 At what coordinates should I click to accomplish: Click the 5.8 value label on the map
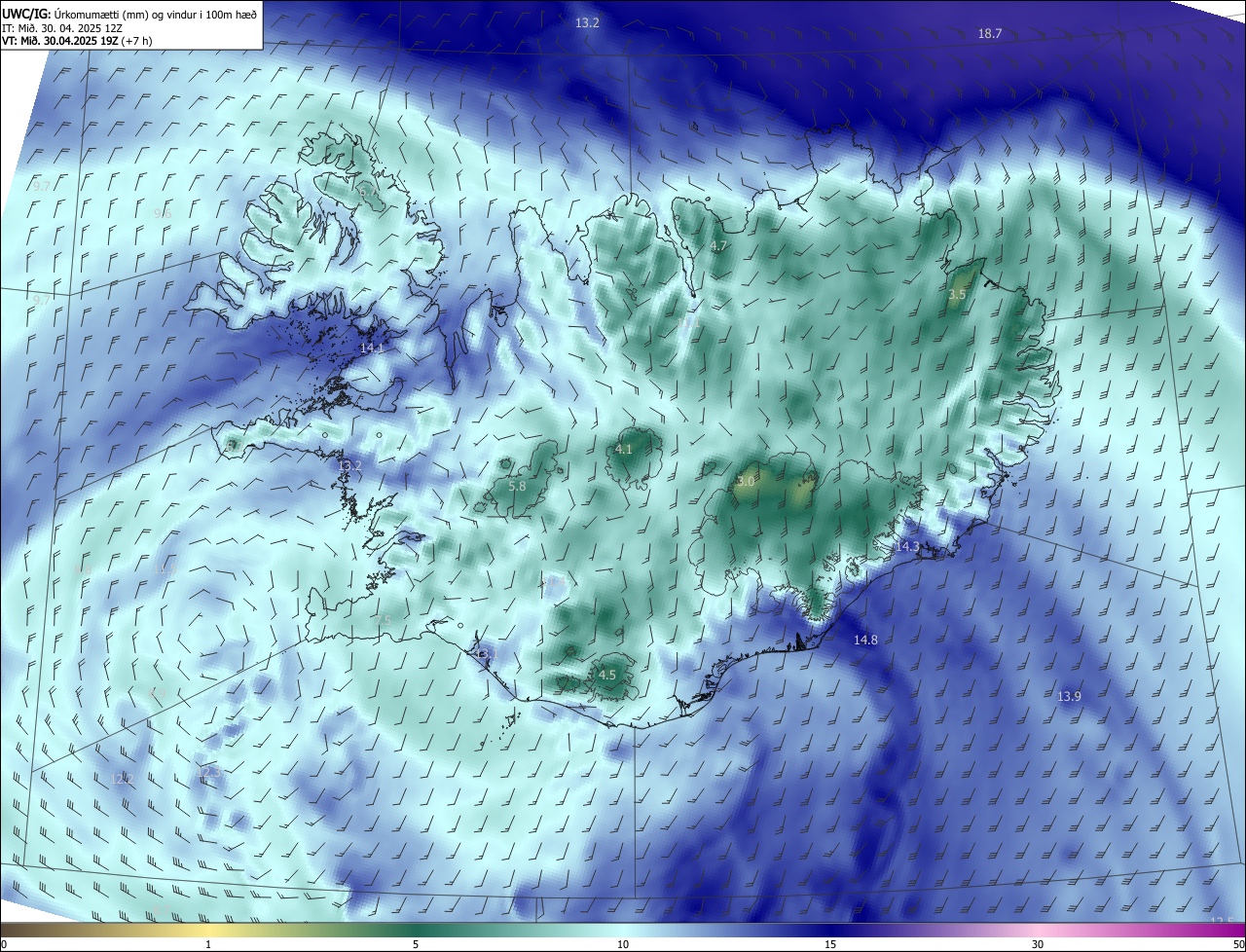[517, 486]
